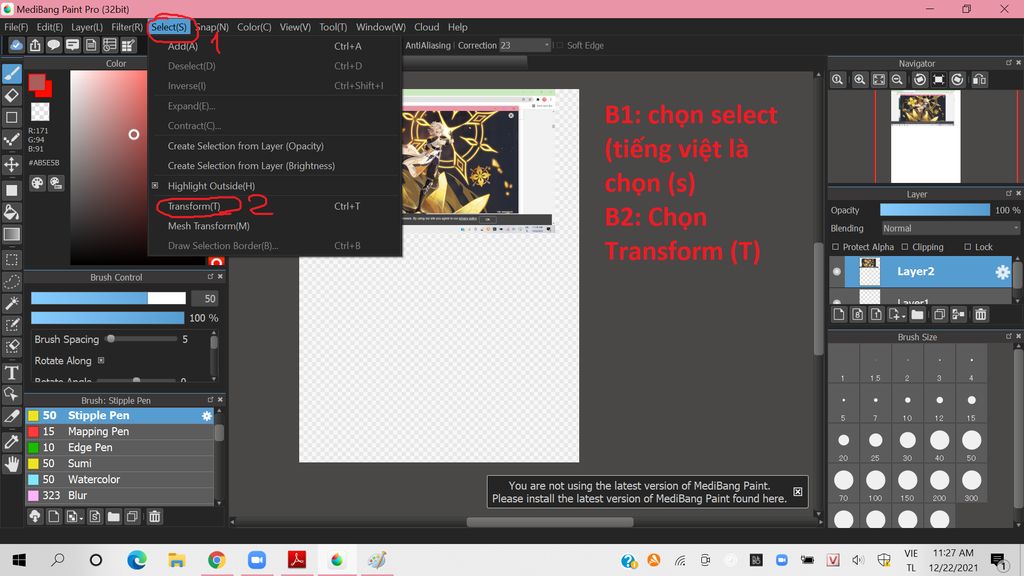The height and width of the screenshot is (576, 1024).
Task: Open Stipple Pen brush settings gear
Action: tap(206, 415)
